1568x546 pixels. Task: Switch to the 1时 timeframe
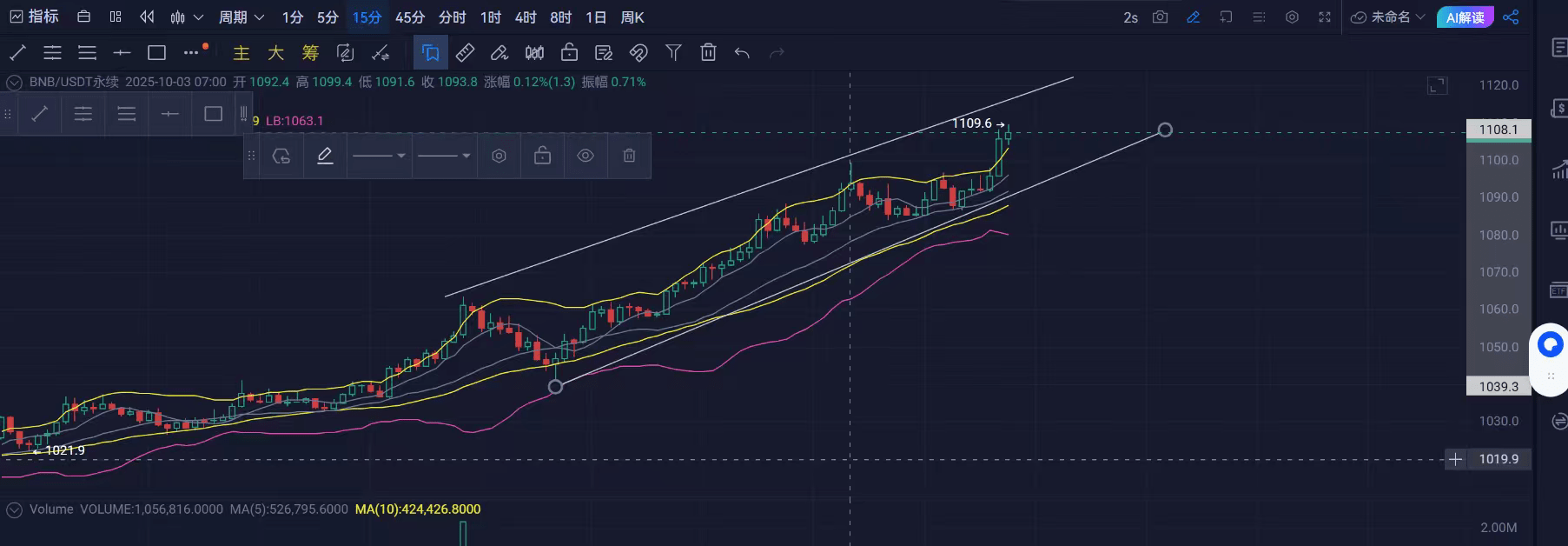click(x=491, y=17)
